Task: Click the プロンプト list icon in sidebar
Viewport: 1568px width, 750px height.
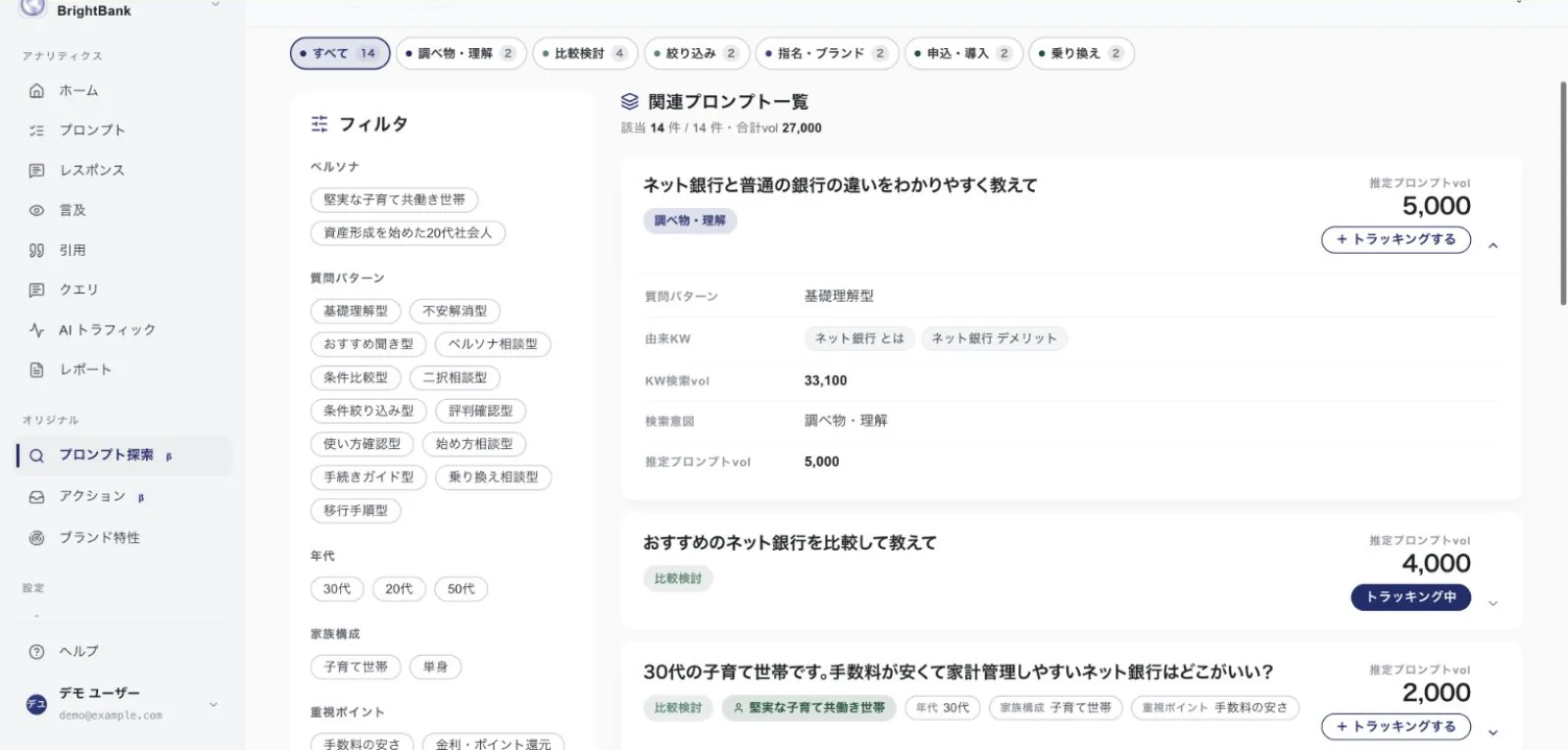Action: (36, 130)
